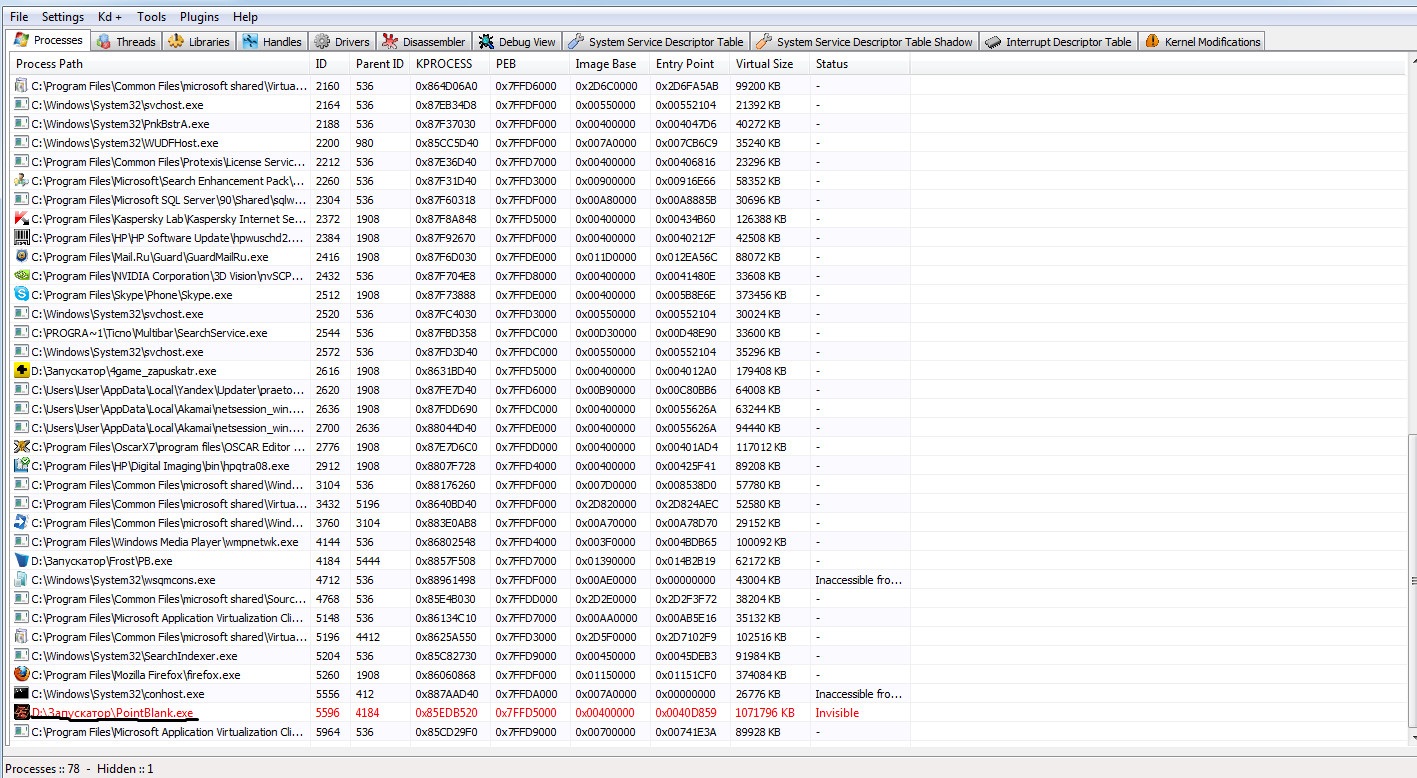This screenshot has height=778, width=1417.
Task: Sort by Parent ID column header
Action: [380, 64]
